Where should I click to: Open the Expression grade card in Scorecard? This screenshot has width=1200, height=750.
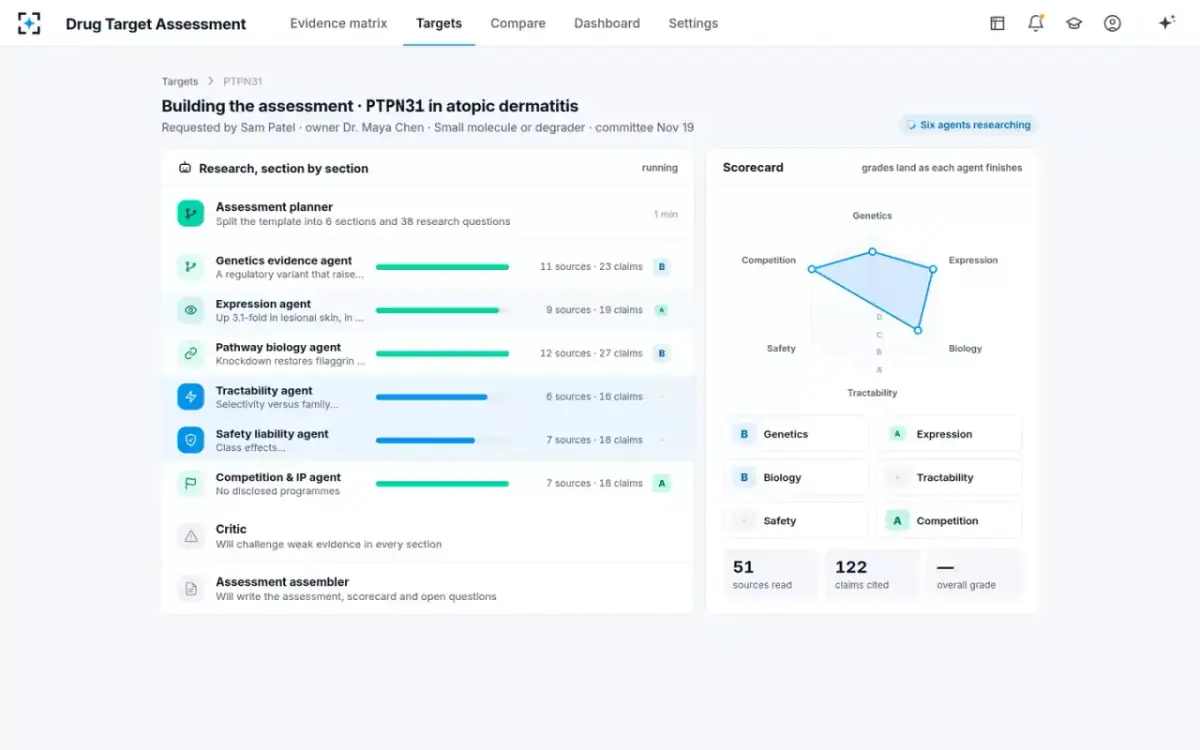pos(950,434)
